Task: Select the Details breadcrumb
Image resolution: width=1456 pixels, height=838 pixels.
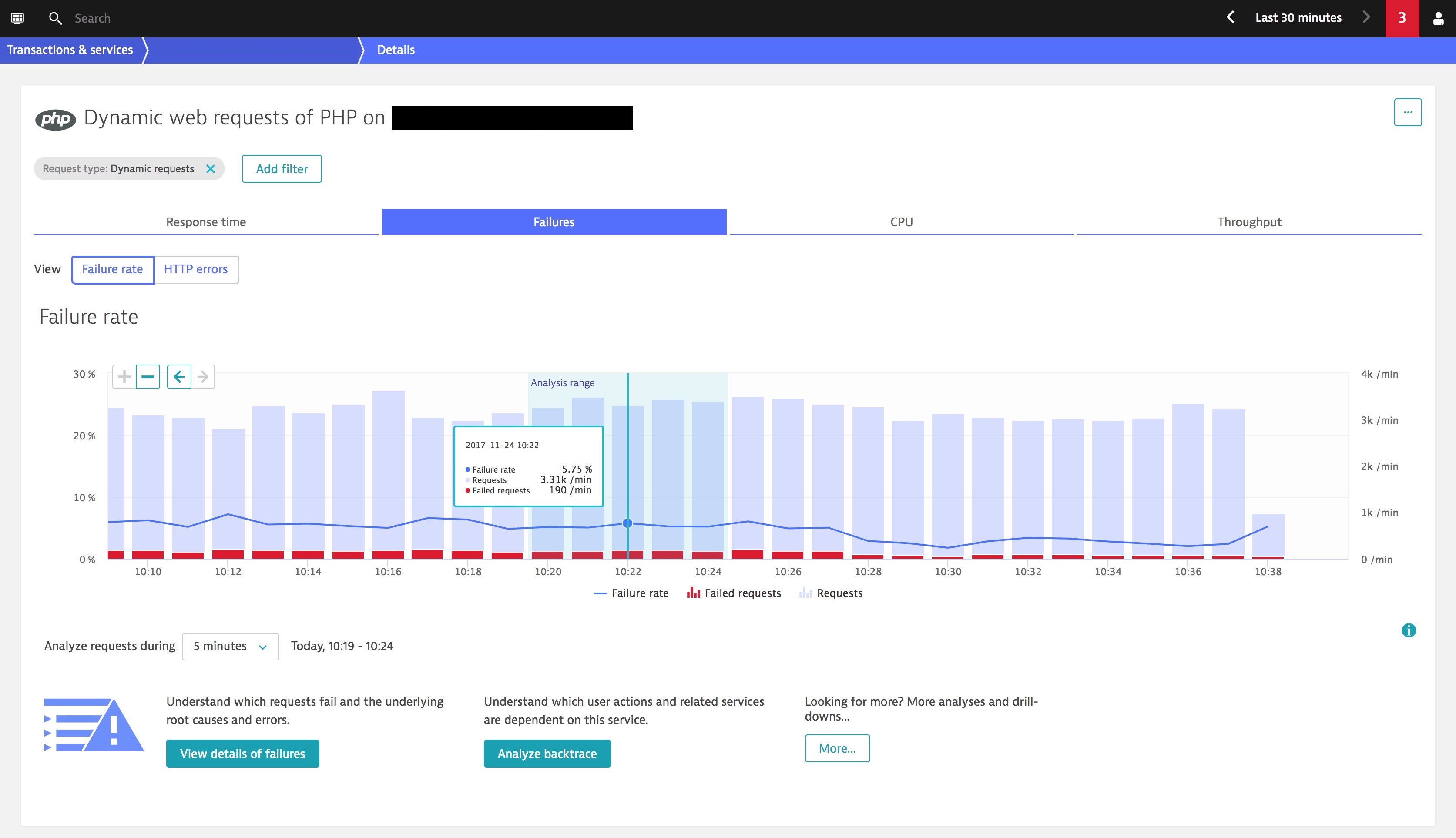Action: [x=396, y=50]
